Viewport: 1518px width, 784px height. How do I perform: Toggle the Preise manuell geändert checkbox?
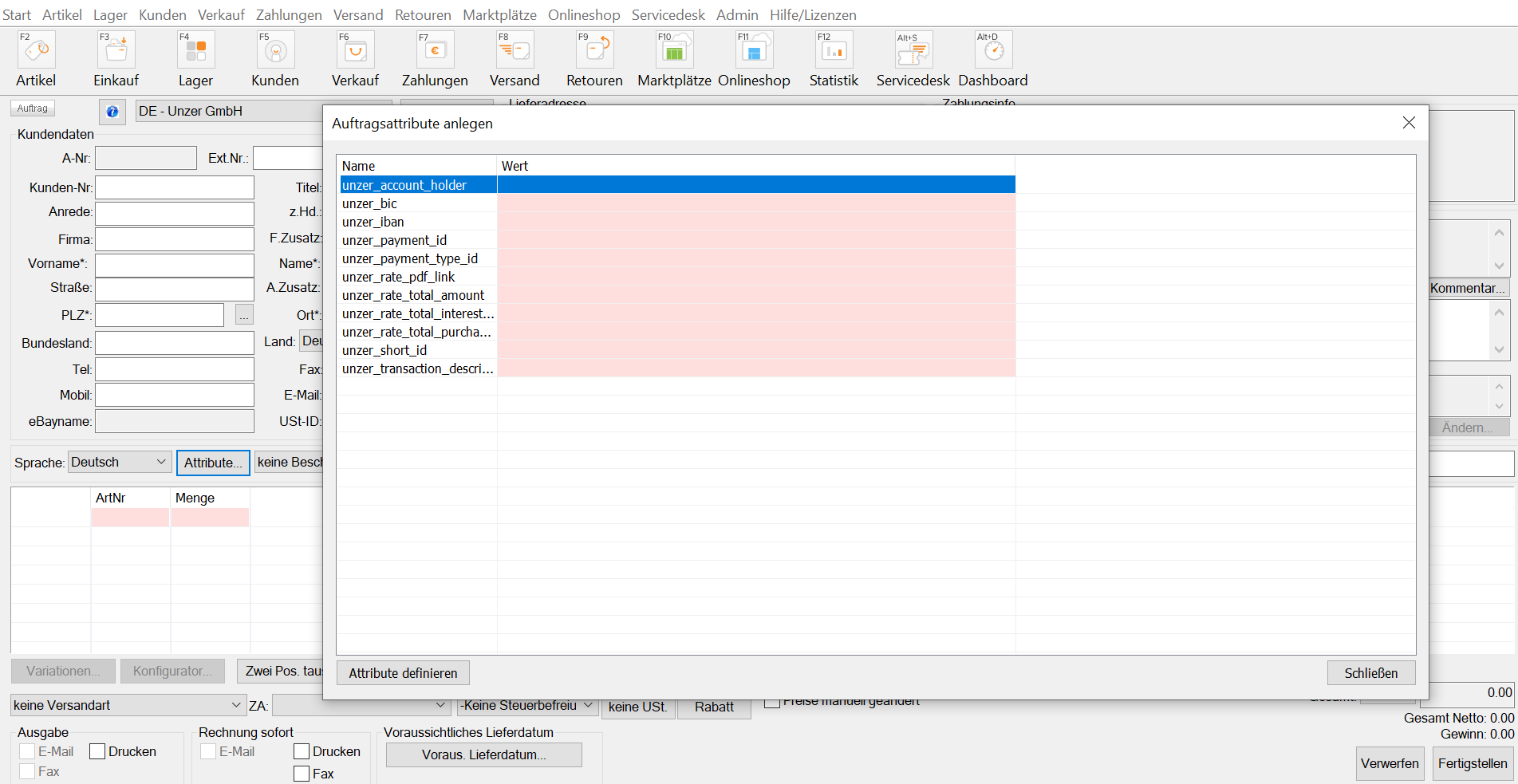coord(771,700)
